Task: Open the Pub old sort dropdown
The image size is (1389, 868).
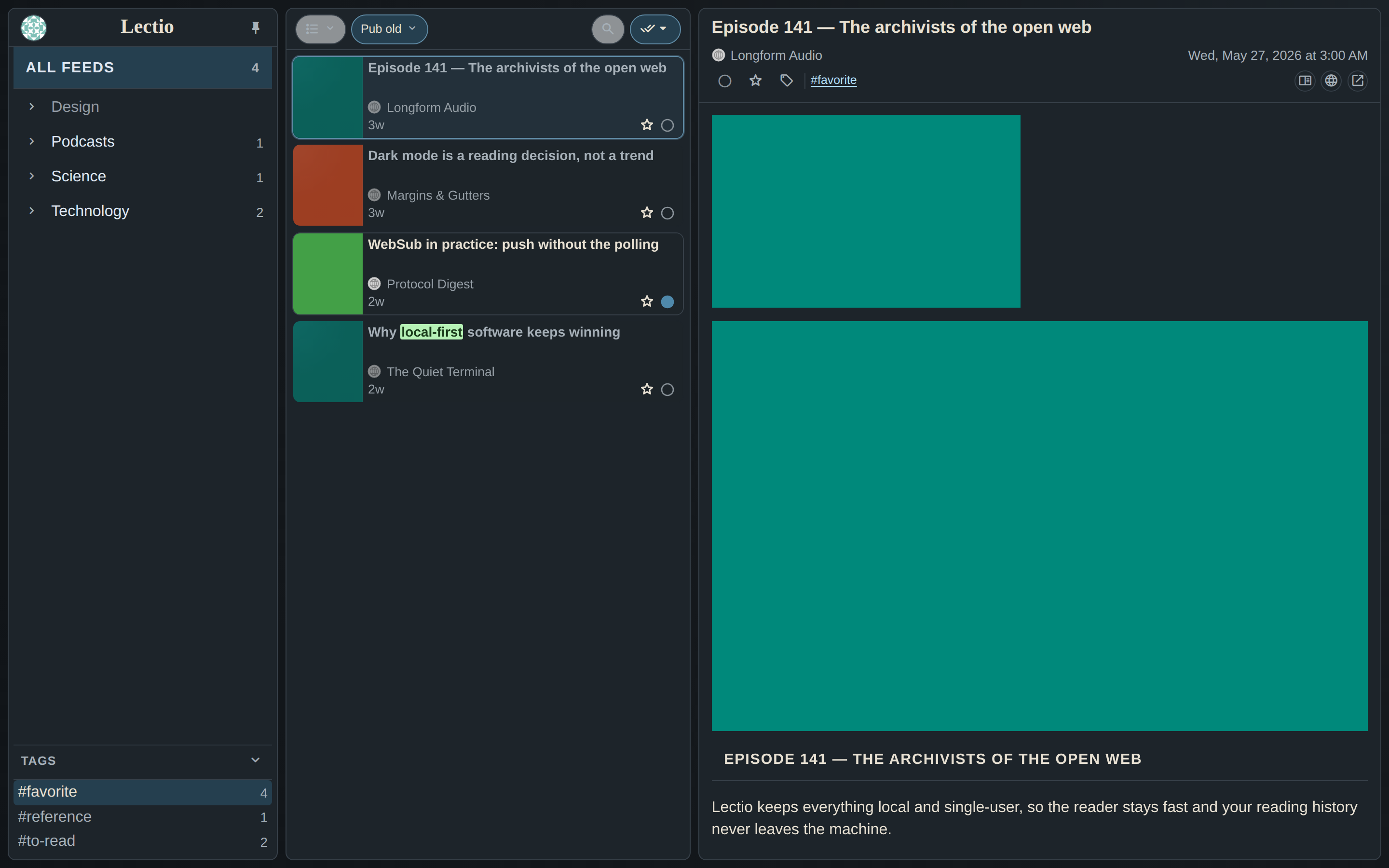Action: (389, 29)
